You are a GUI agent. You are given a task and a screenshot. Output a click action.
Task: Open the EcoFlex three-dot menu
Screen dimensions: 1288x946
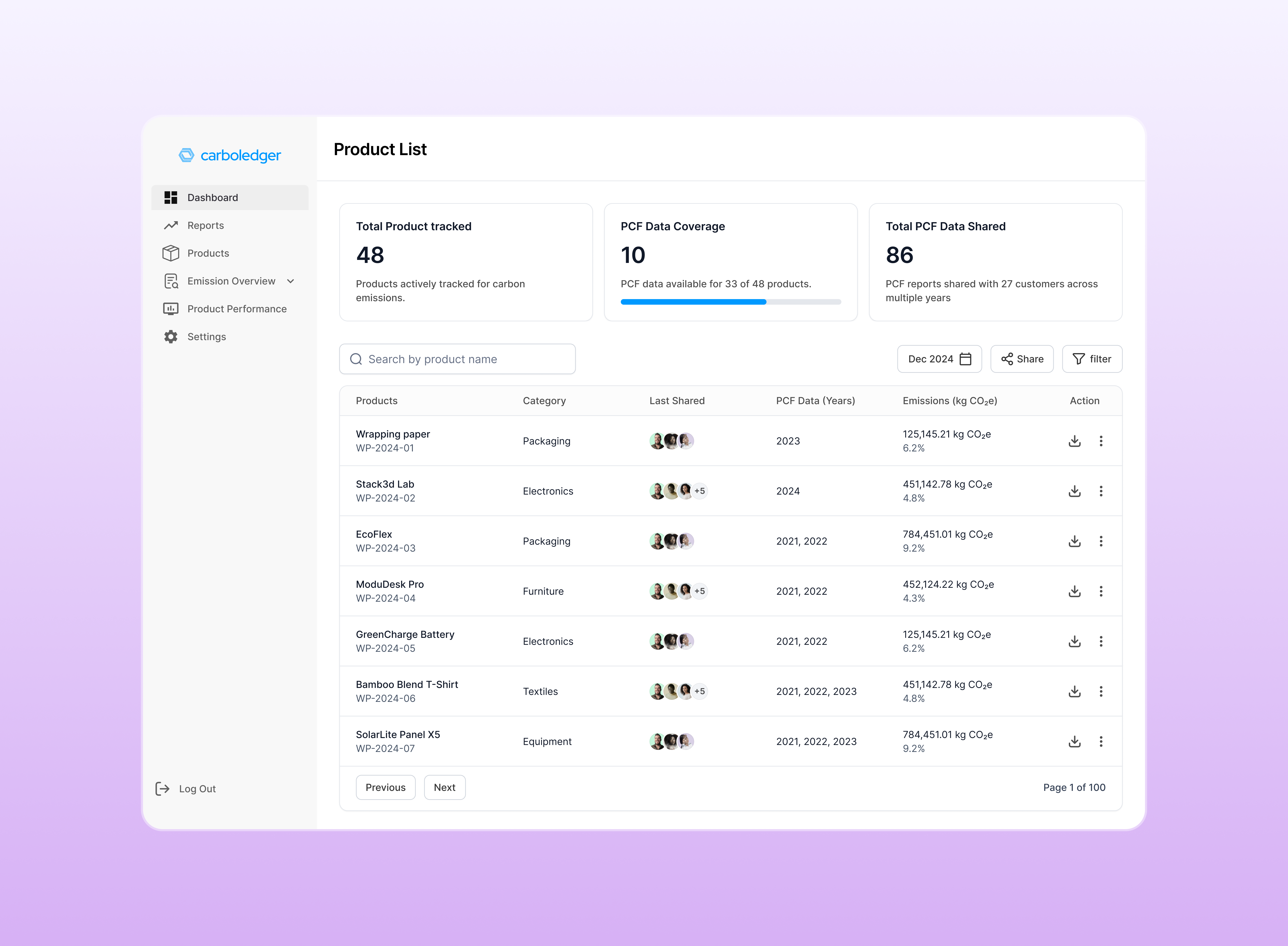[1101, 541]
